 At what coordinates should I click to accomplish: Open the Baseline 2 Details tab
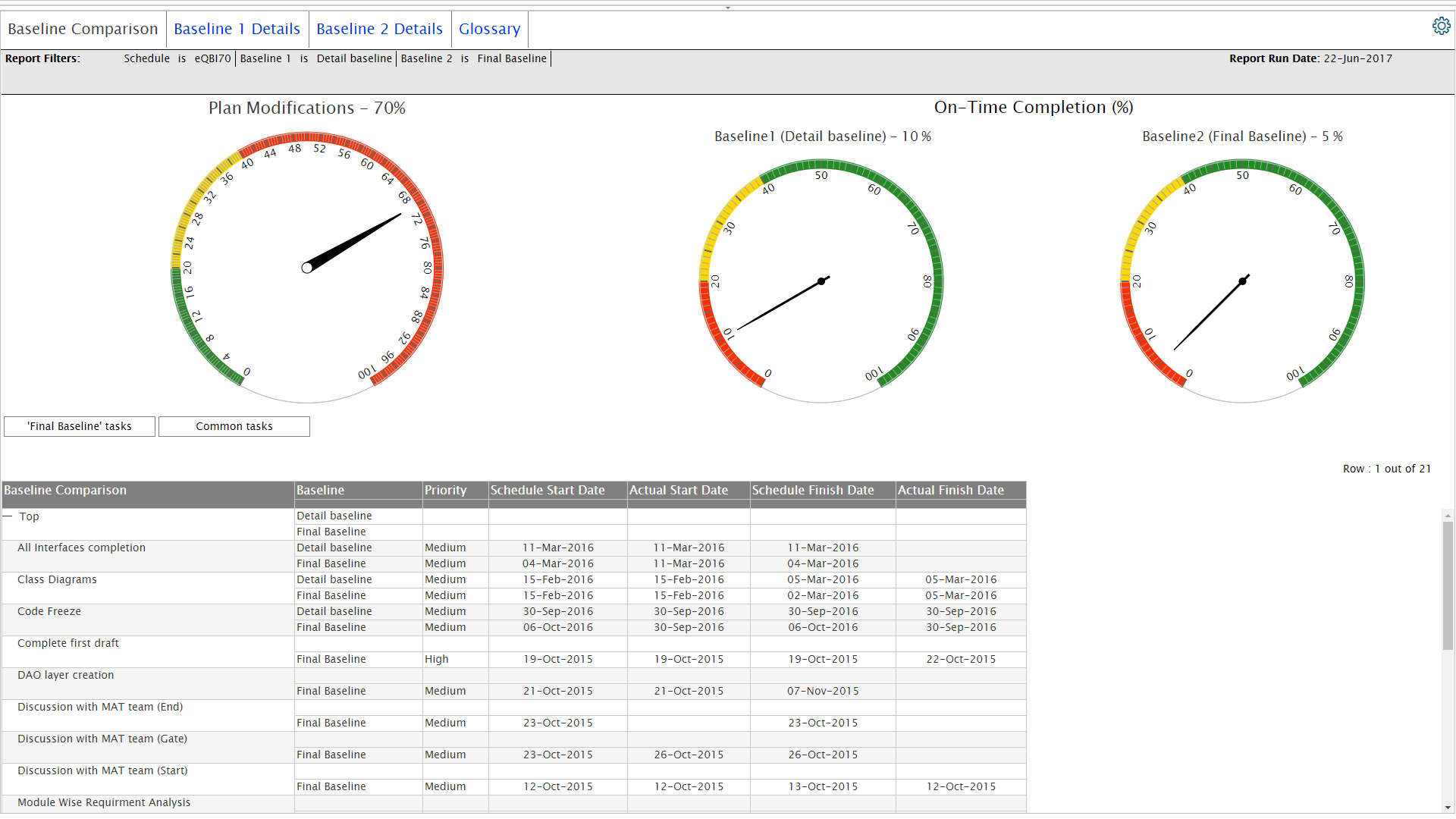click(x=379, y=29)
